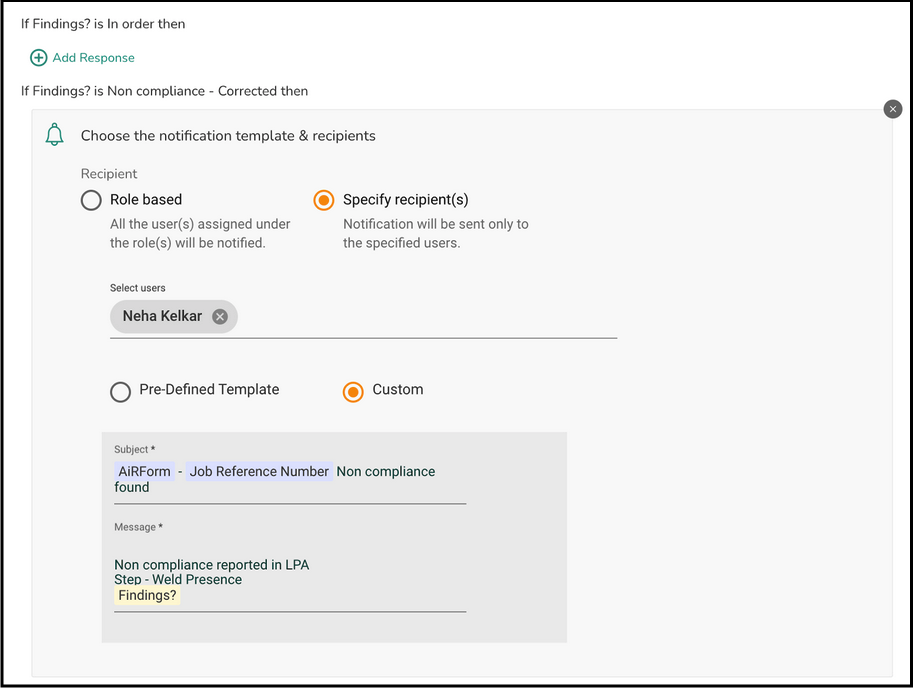The height and width of the screenshot is (689, 913).
Task: Click the Findings? tag in Message
Action: click(147, 595)
